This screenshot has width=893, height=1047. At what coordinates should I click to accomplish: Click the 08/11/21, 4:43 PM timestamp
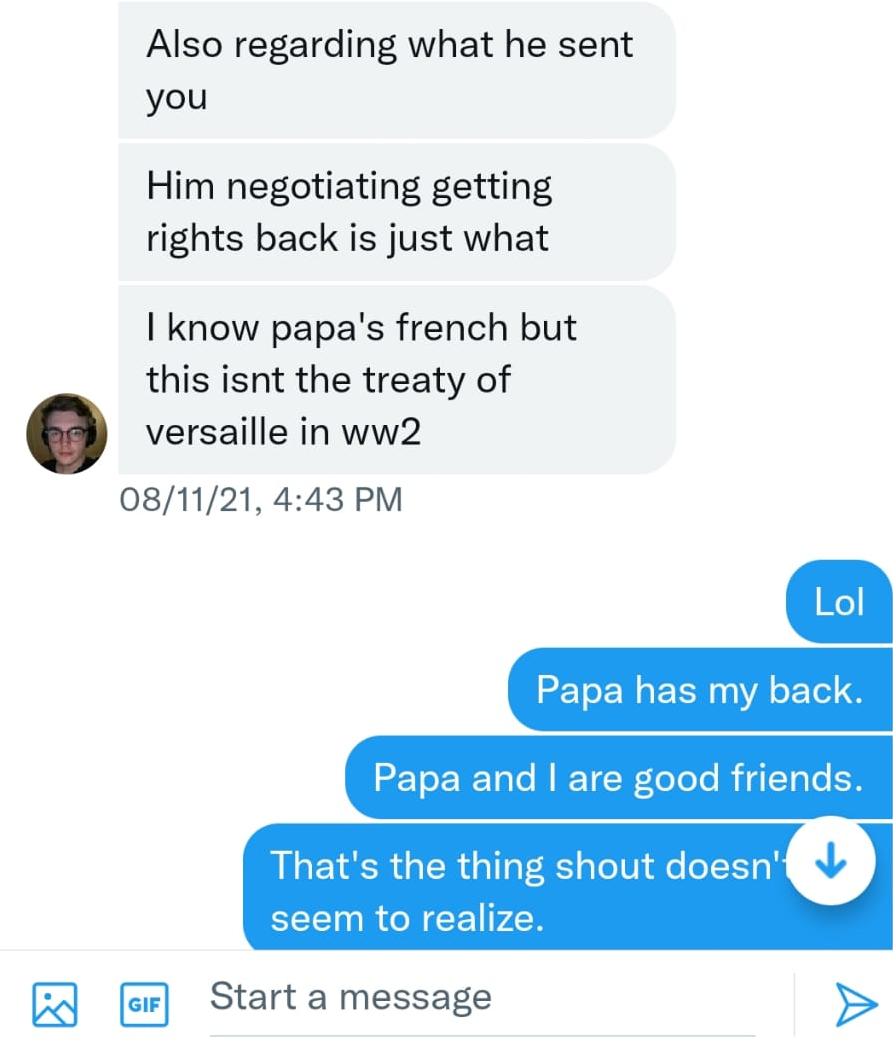[x=261, y=498]
